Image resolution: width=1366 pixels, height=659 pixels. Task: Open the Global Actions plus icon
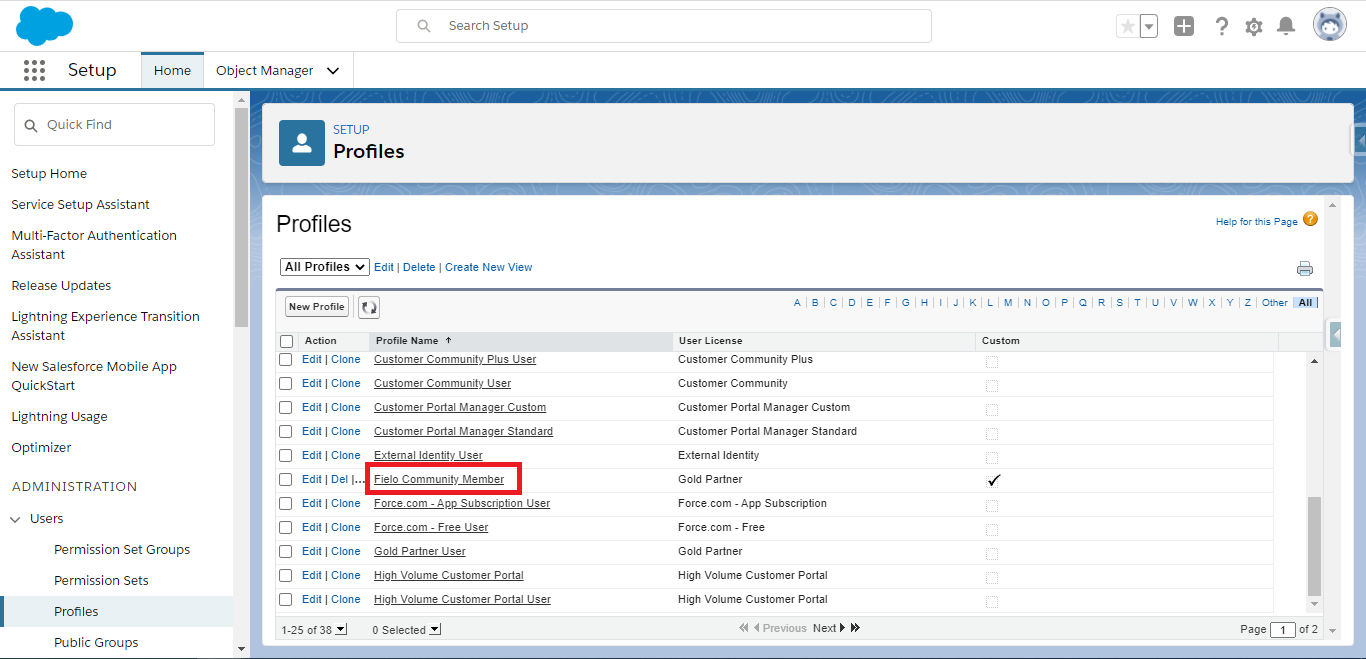tap(1184, 26)
